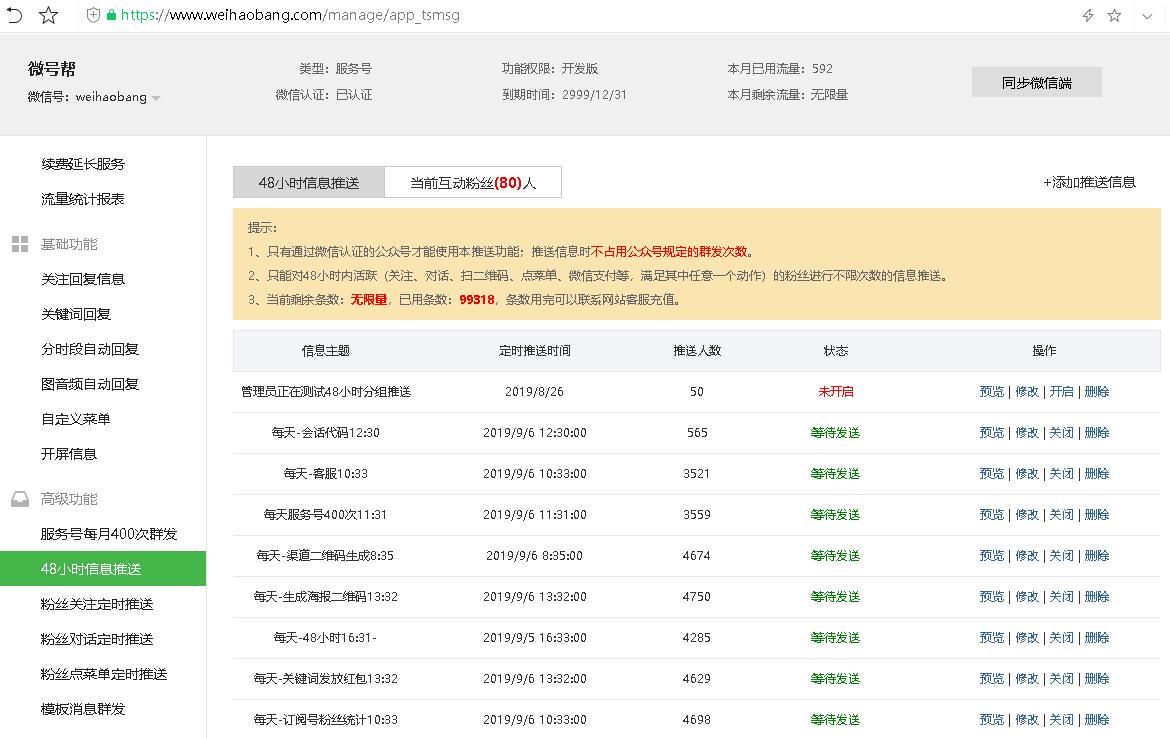Turn off 每天-会话代码12:30 with 关闭
Viewport: 1170px width, 738px height.
point(1061,433)
